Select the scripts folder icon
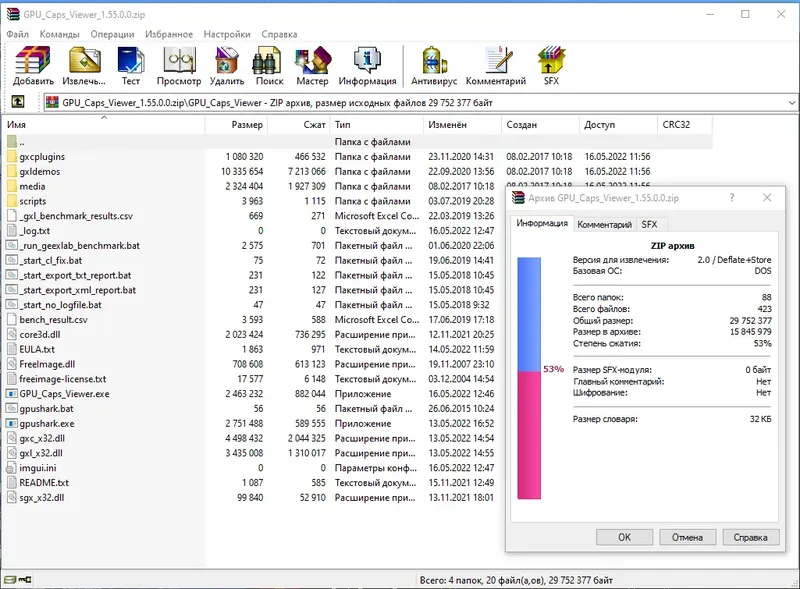The height and width of the screenshot is (589, 800). (x=12, y=201)
